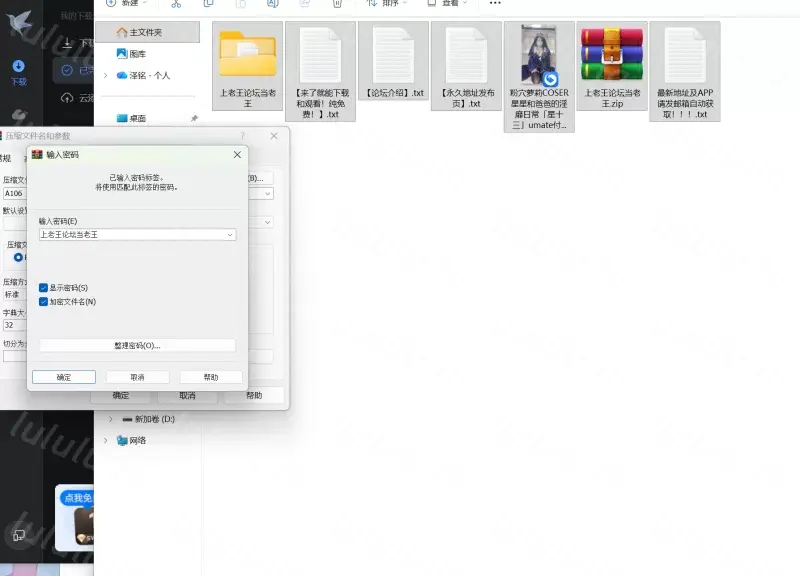Click 取消 in the 输入密码 dialog
The width and height of the screenshot is (800, 576).
click(x=137, y=377)
